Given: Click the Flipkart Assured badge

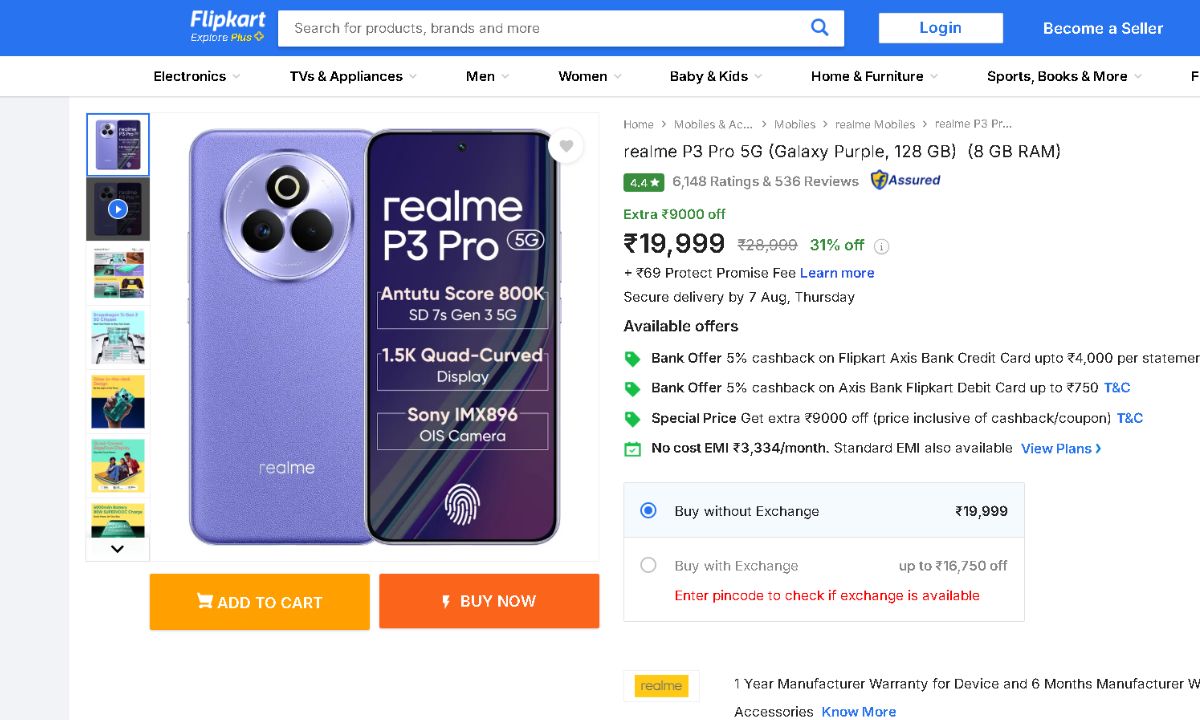Looking at the screenshot, I should coord(905,181).
